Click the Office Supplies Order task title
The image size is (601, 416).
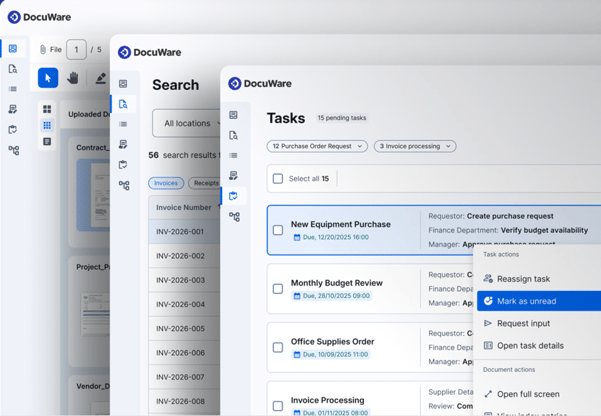tap(332, 342)
